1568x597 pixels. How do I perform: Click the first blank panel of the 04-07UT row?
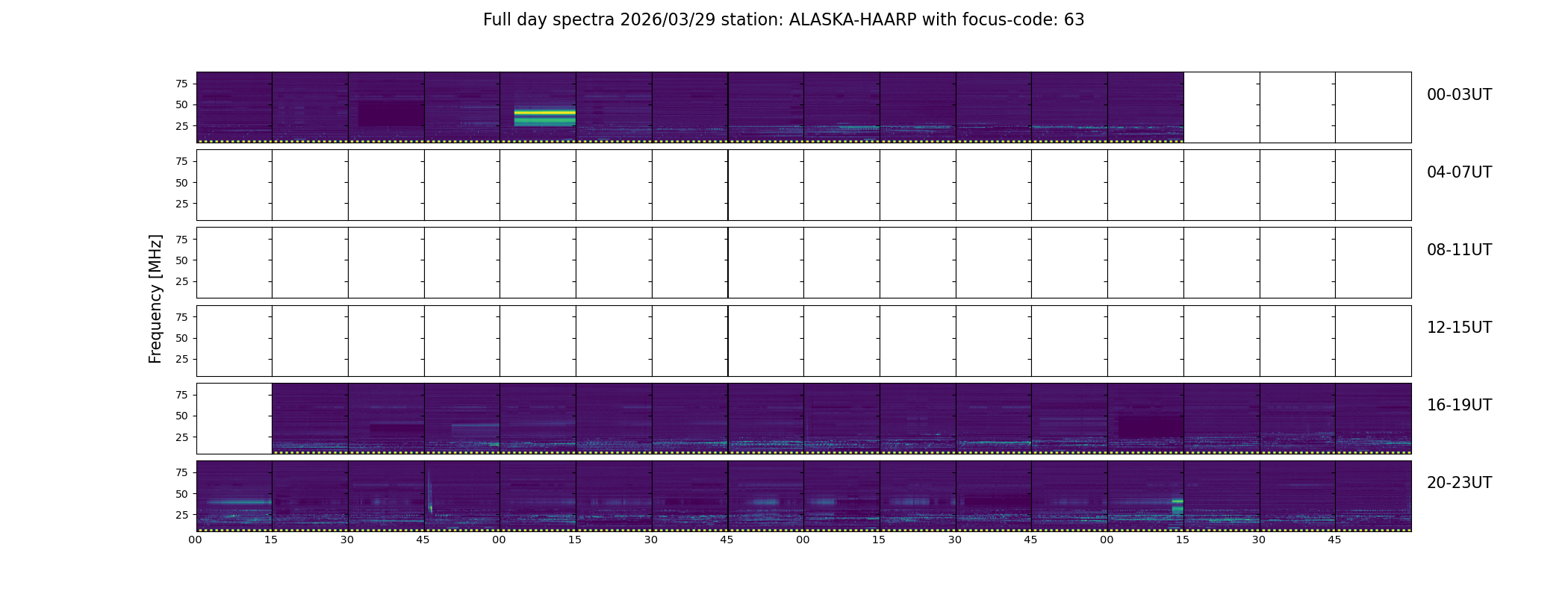point(234,185)
